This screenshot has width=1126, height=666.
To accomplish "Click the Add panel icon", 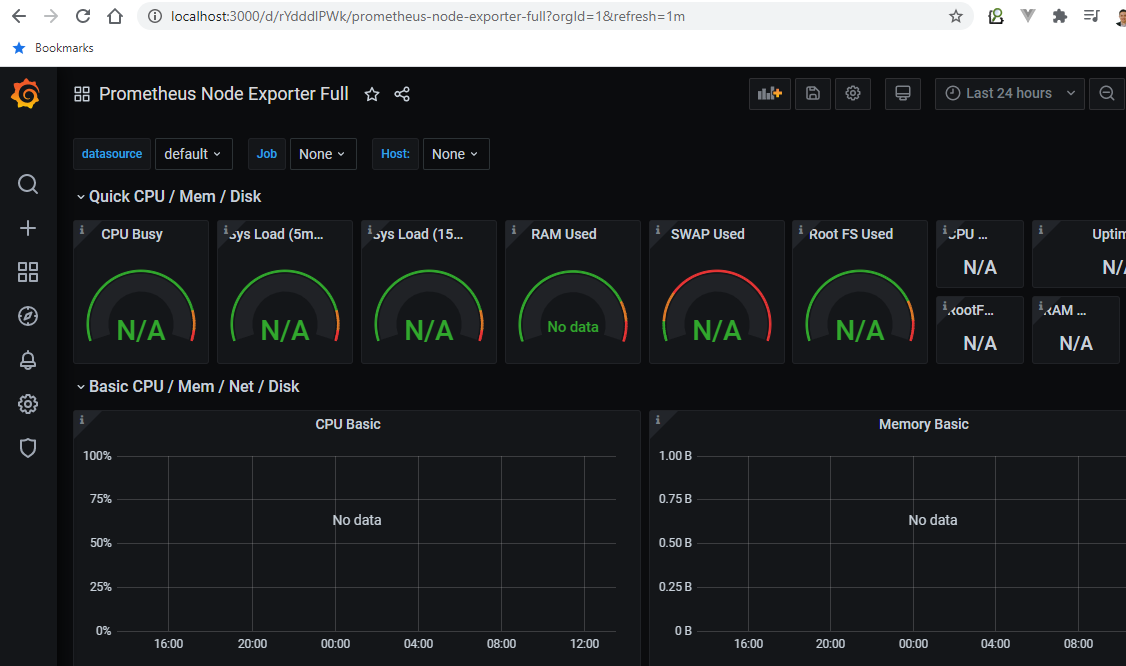I will coord(770,93).
